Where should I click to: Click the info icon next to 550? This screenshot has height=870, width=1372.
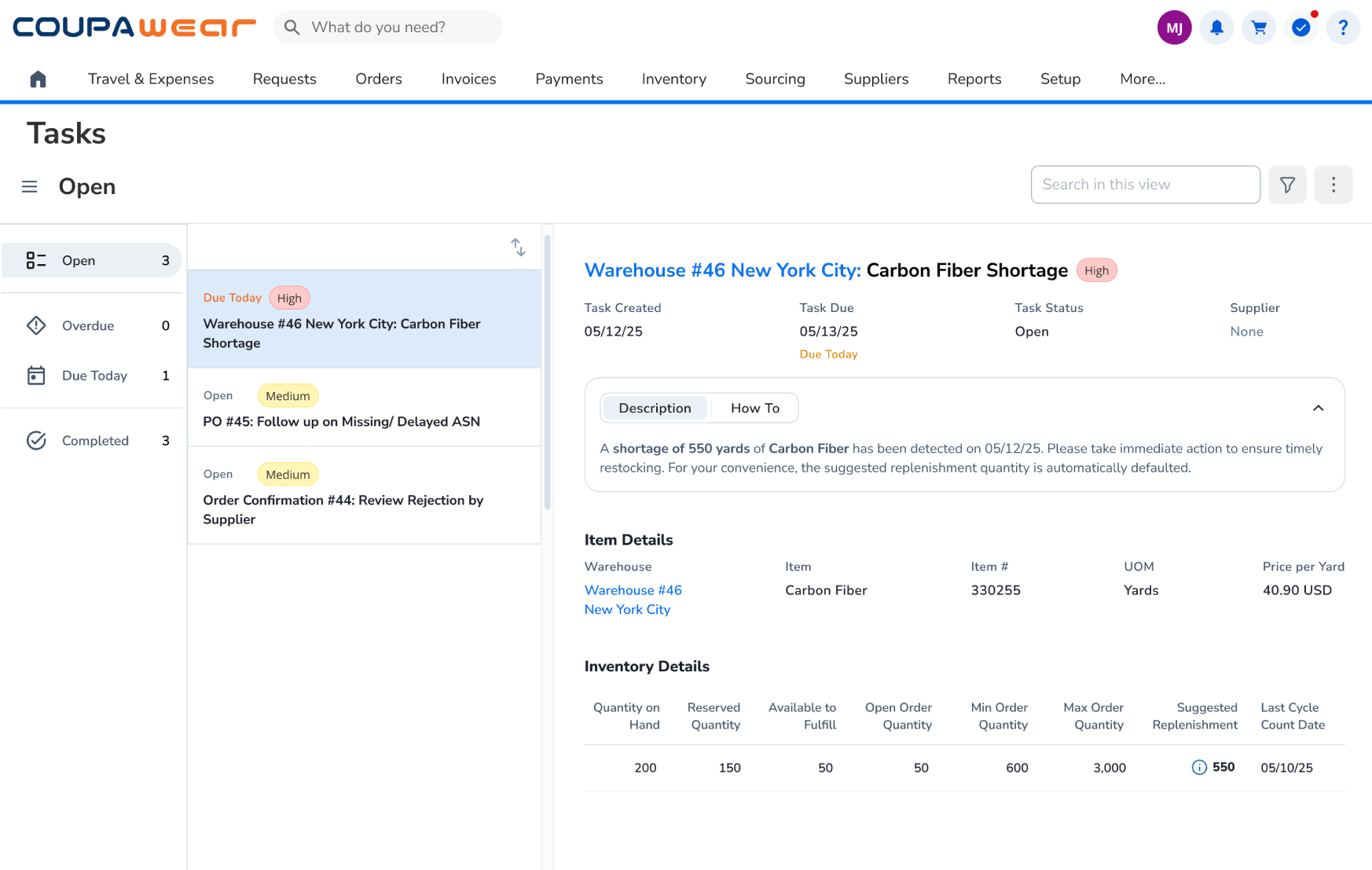(1199, 768)
